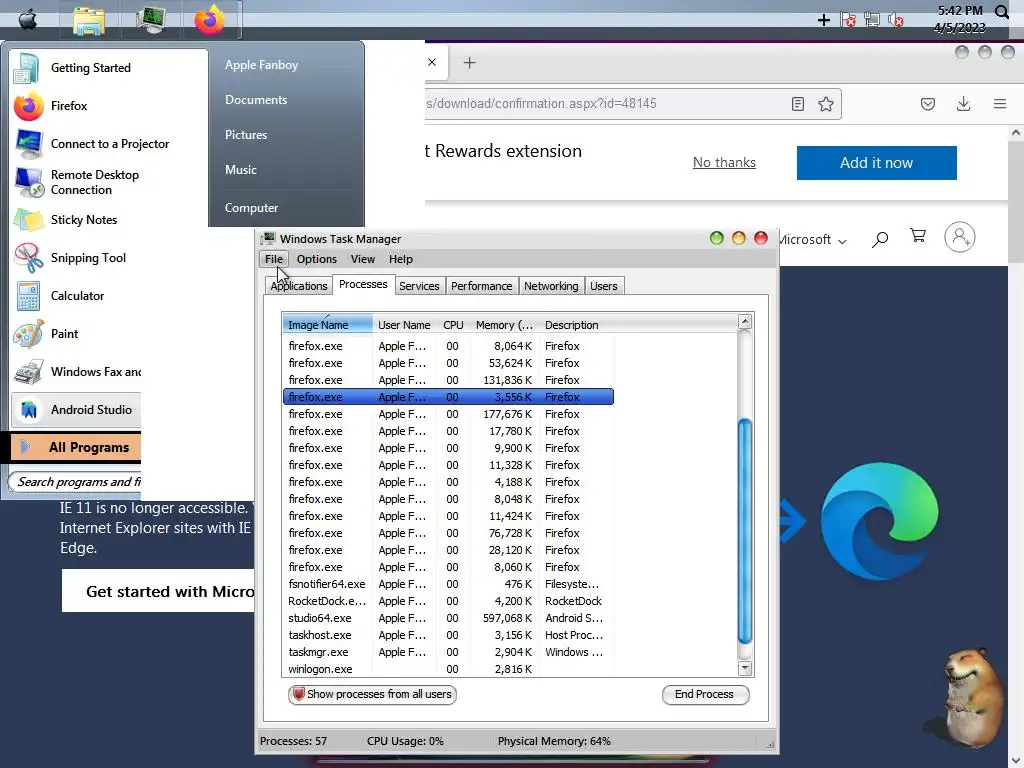Open Firefox hamburger application menu

[x=999, y=104]
